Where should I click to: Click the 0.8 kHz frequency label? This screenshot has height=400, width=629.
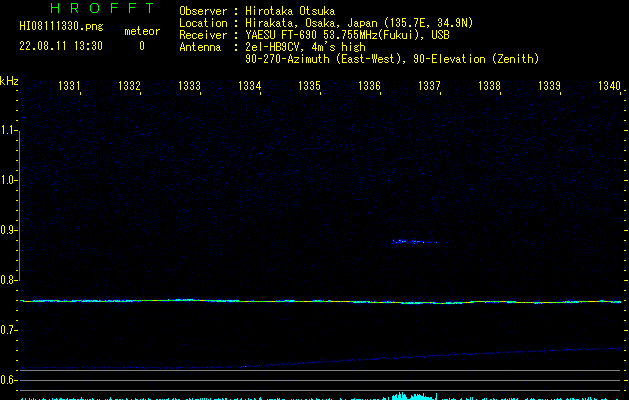(x=8, y=280)
